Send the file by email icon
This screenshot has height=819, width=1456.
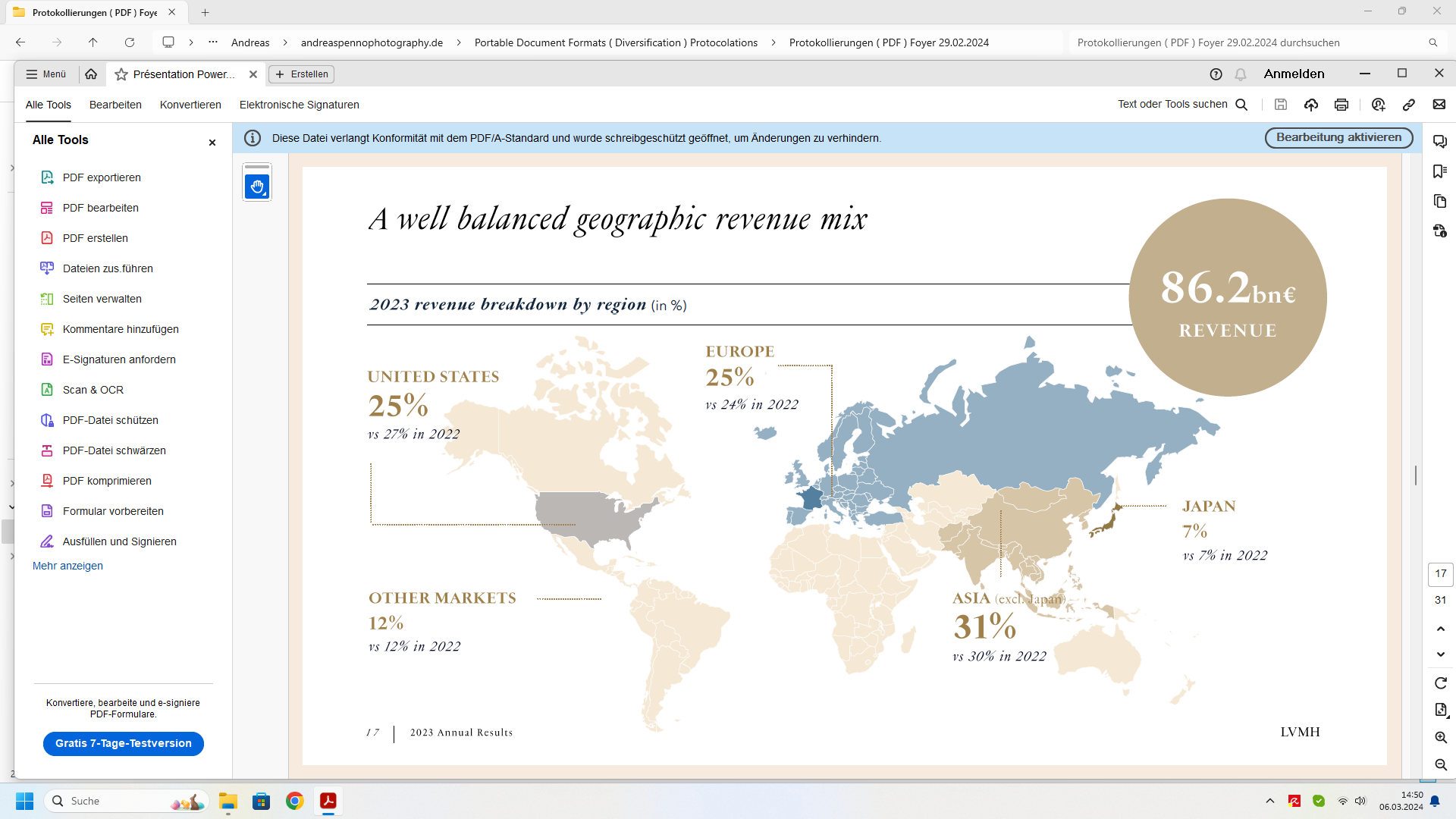coord(1439,105)
